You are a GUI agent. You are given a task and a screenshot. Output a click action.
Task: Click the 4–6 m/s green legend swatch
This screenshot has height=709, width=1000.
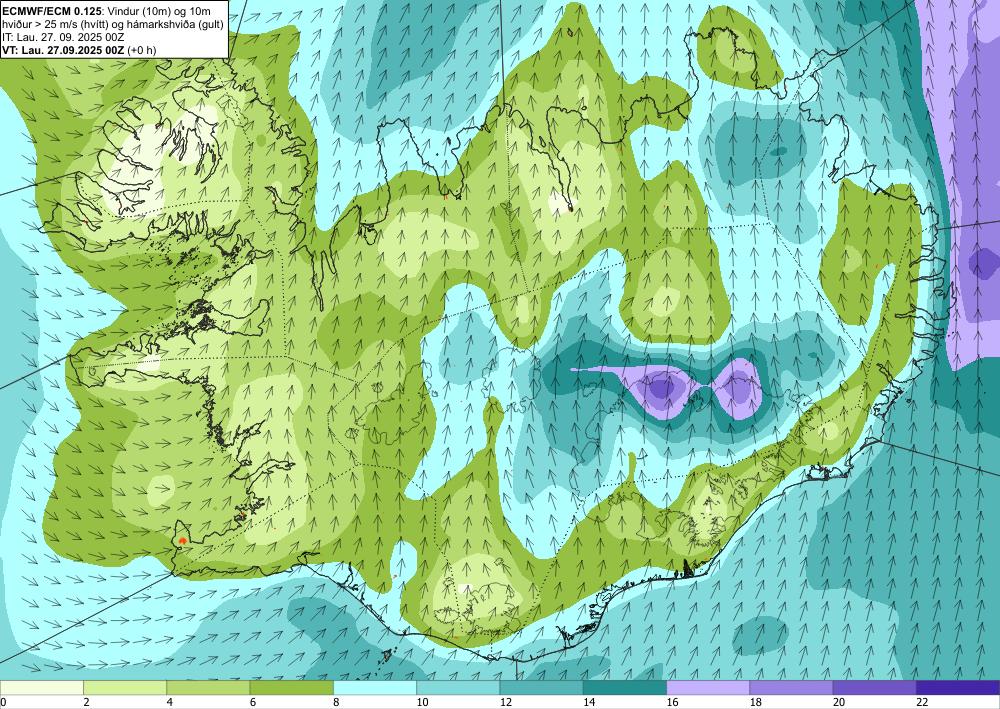point(208,688)
